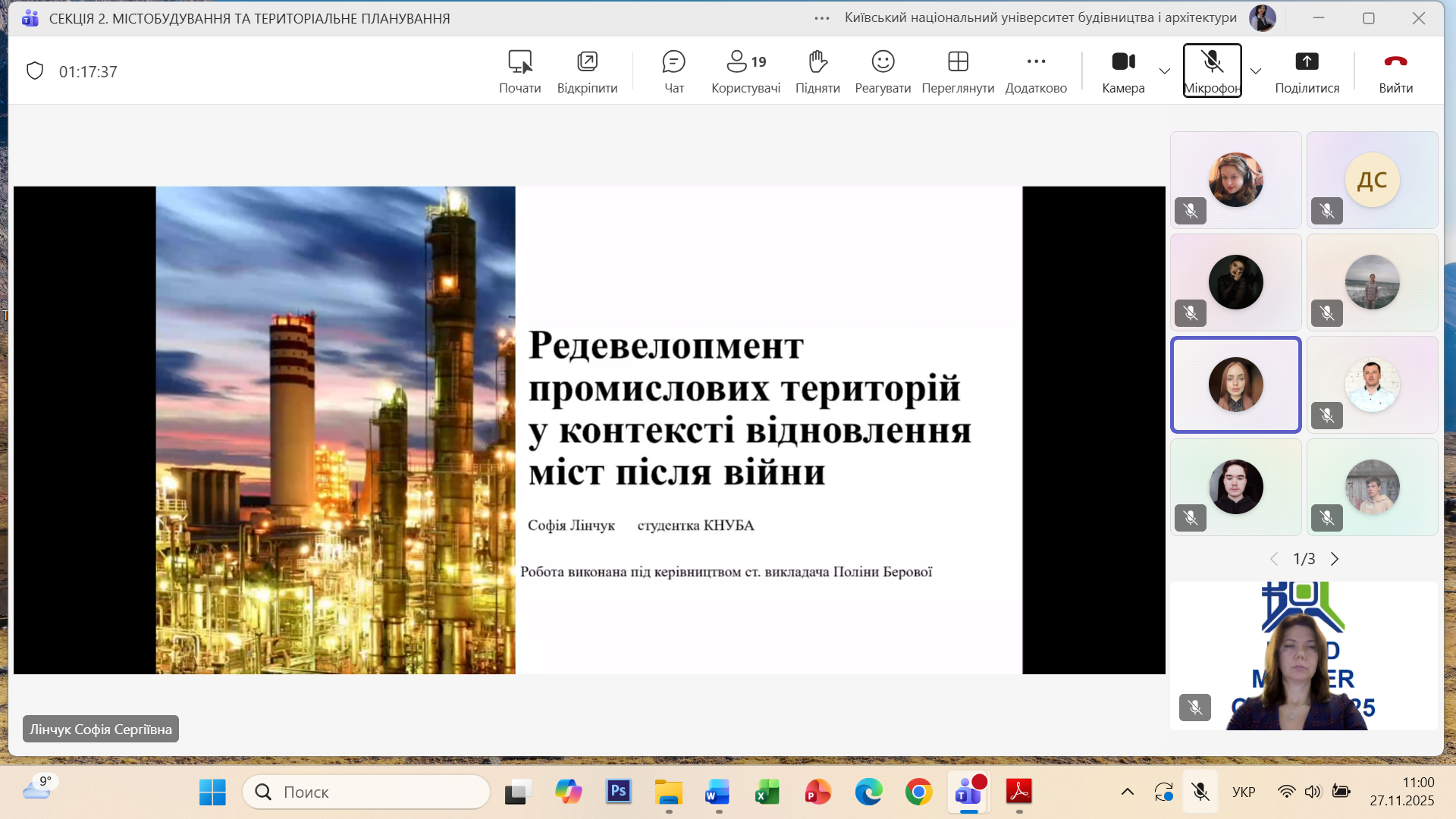The height and width of the screenshot is (819, 1456).
Task: Click Відкріпити to unpin the content
Action: pyautogui.click(x=587, y=71)
